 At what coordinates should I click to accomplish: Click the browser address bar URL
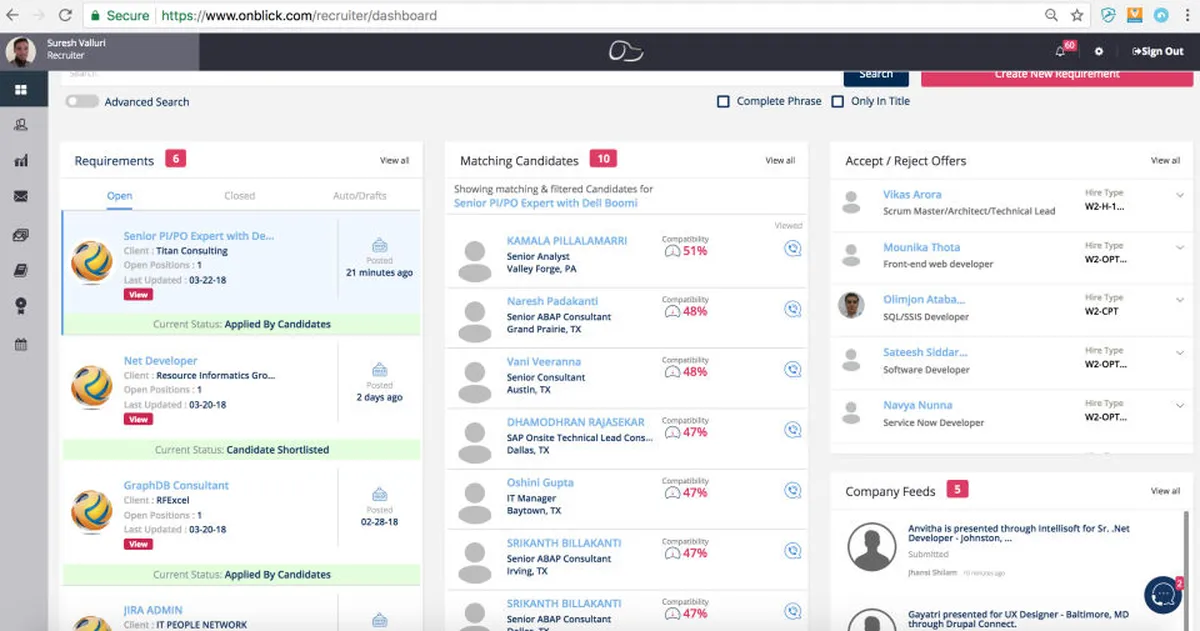pyautogui.click(x=299, y=16)
